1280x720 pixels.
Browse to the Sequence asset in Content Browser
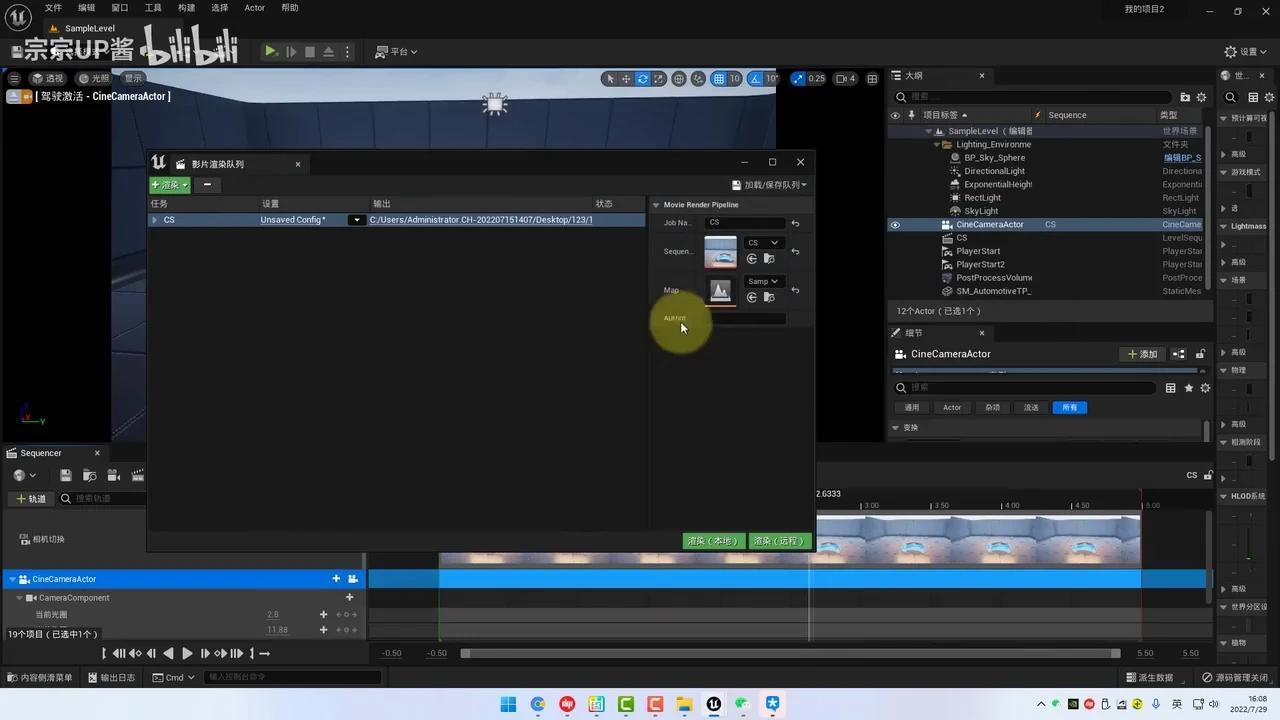click(769, 259)
